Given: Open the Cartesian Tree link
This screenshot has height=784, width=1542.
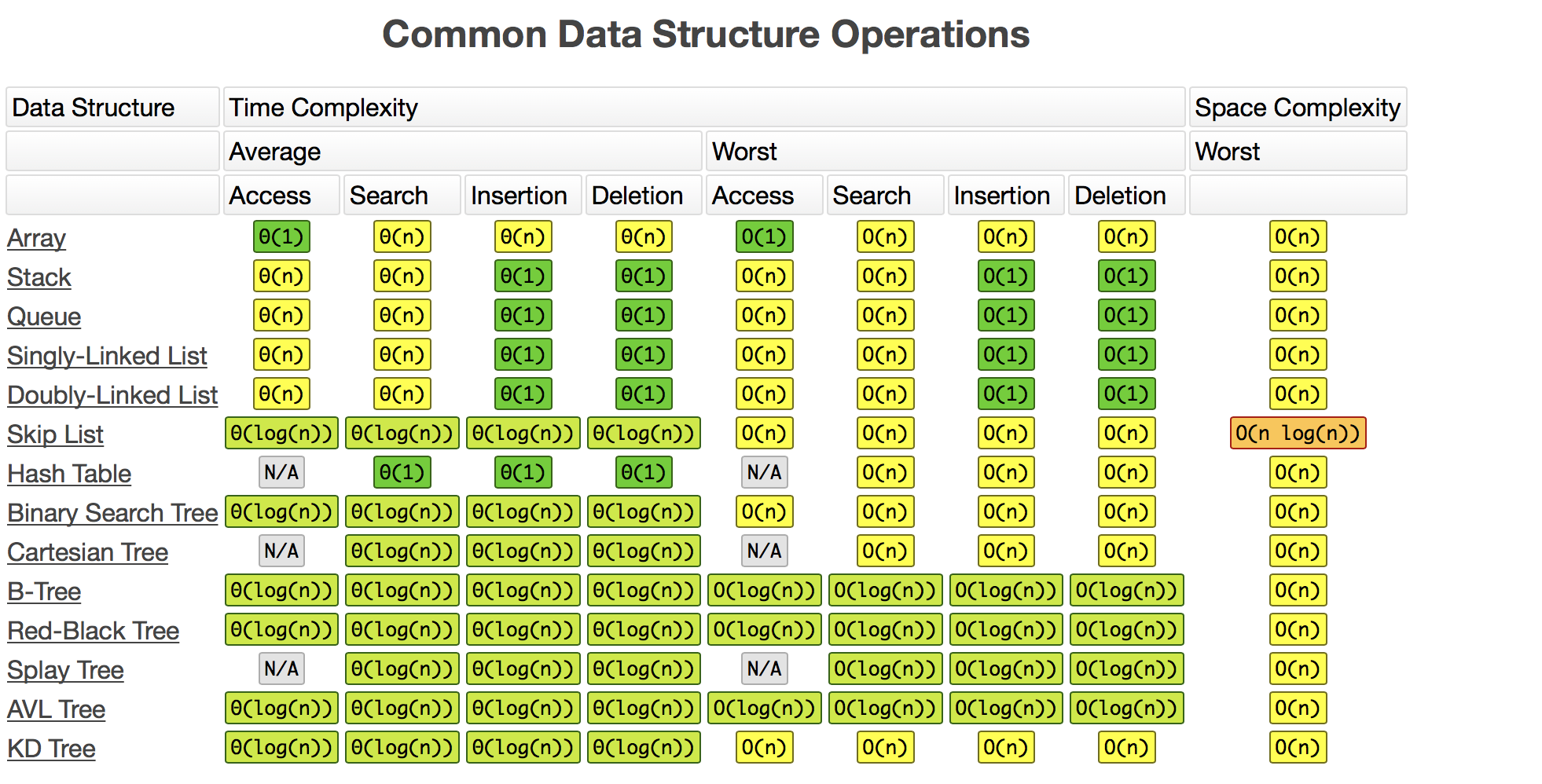Looking at the screenshot, I should (87, 552).
